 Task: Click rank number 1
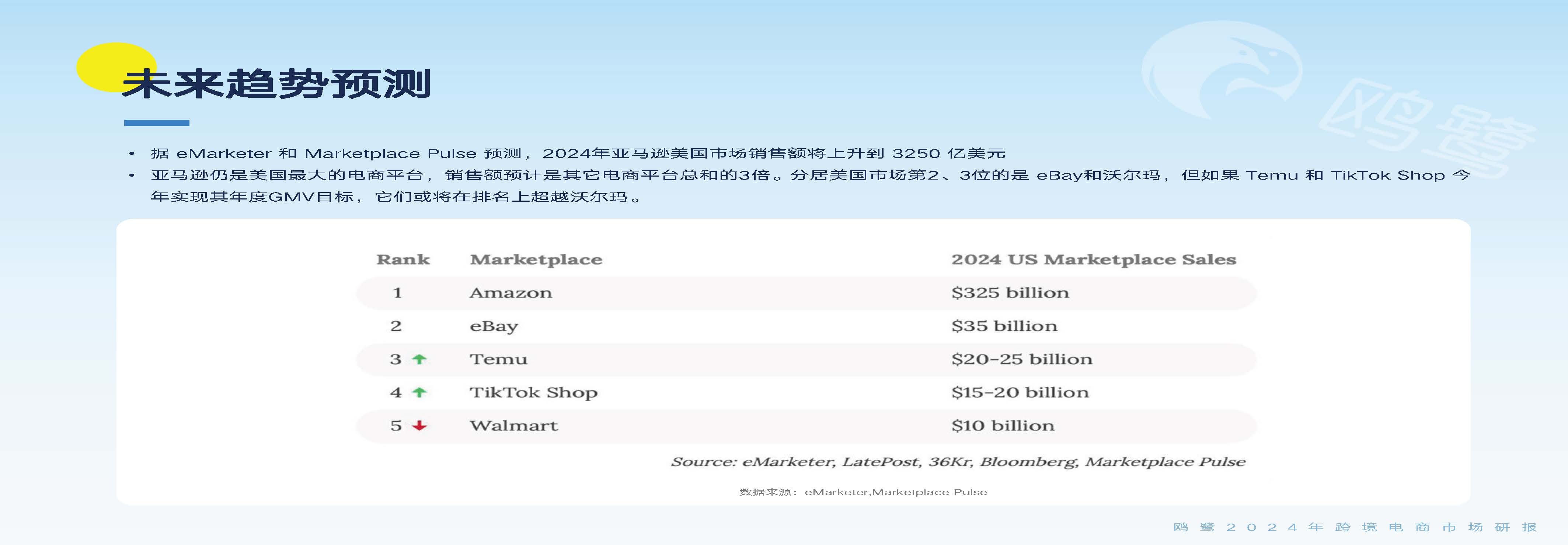pos(397,293)
